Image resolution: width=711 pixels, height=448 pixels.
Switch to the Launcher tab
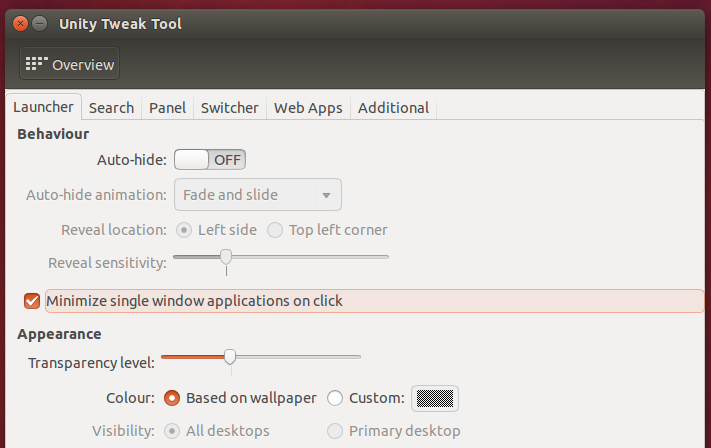[44, 107]
